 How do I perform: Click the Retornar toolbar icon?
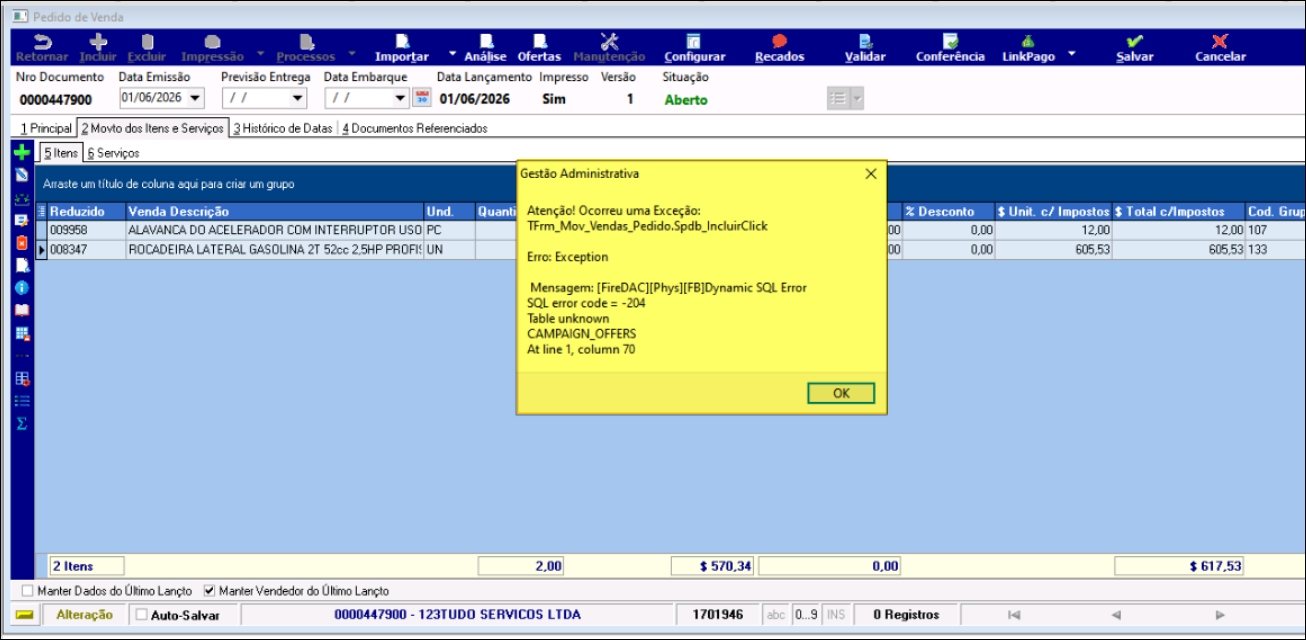(x=42, y=41)
